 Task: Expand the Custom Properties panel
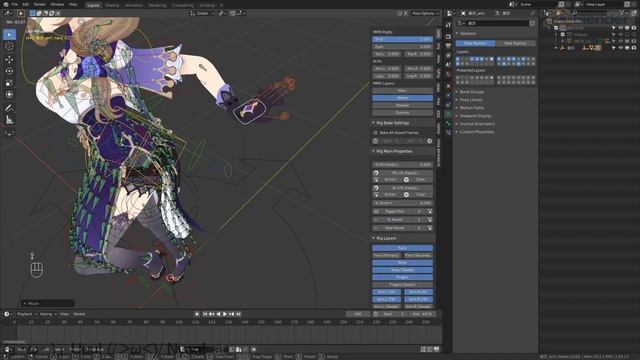[x=477, y=132]
